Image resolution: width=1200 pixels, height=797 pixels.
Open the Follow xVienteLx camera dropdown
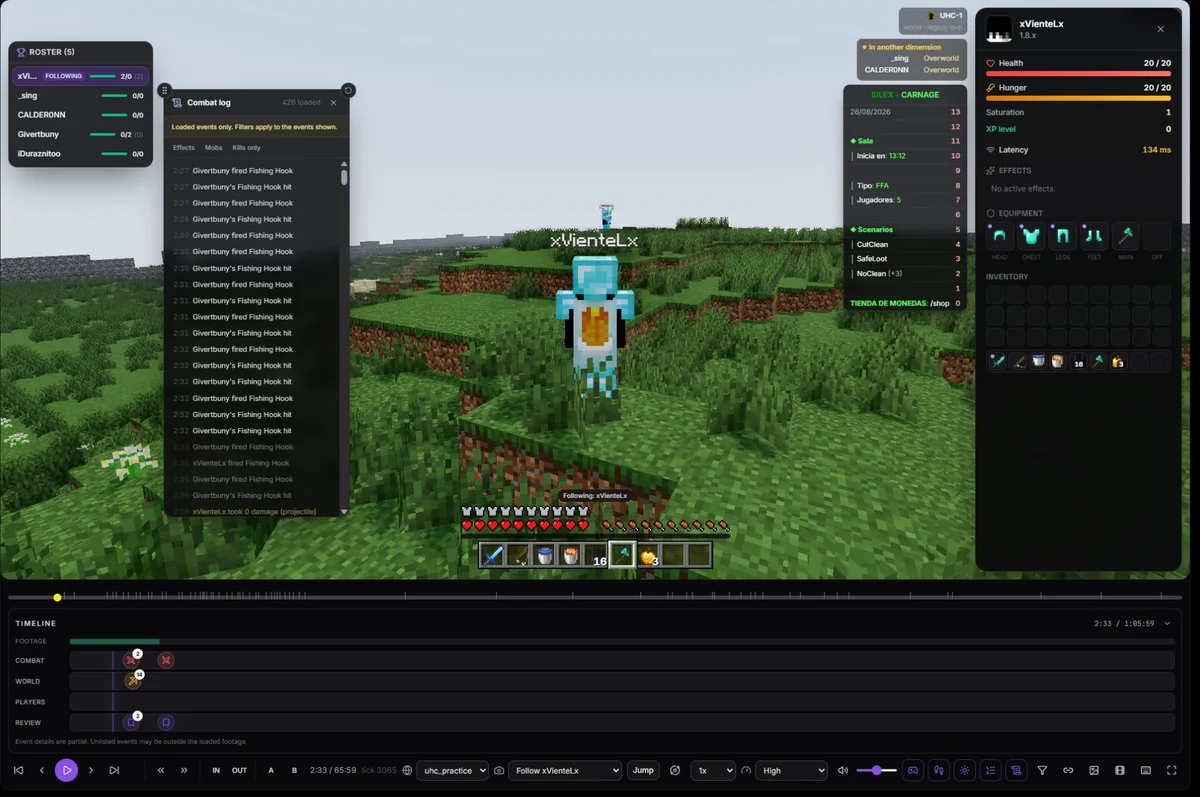click(565, 770)
